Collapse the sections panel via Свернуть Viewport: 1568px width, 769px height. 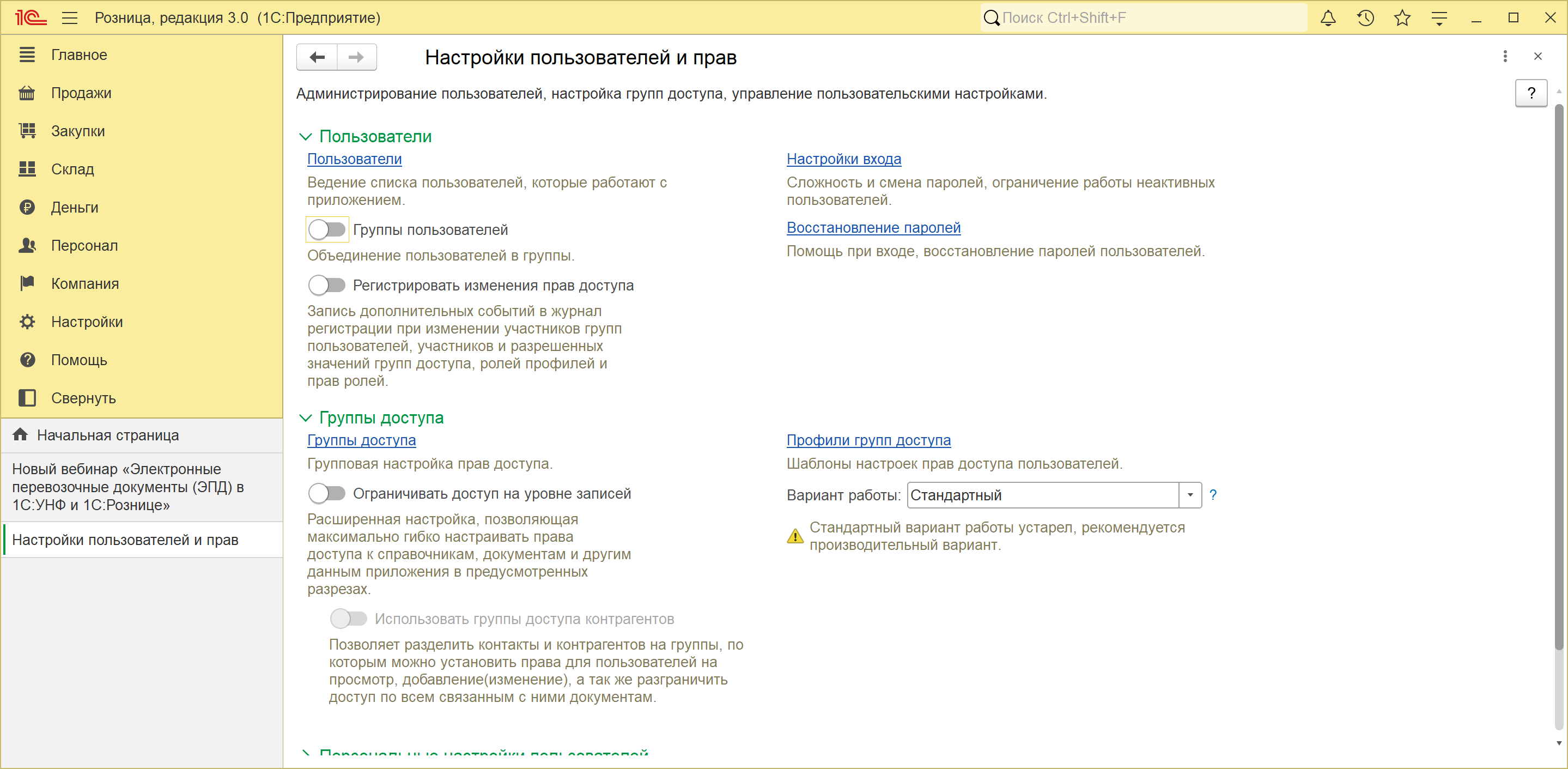[142, 398]
